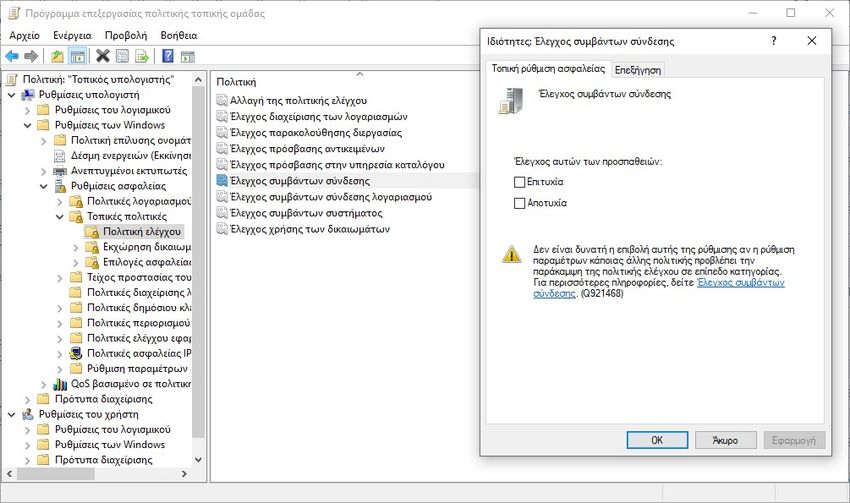Click the blue question mark Help icon
The height and width of the screenshot is (503, 850).
coord(168,55)
